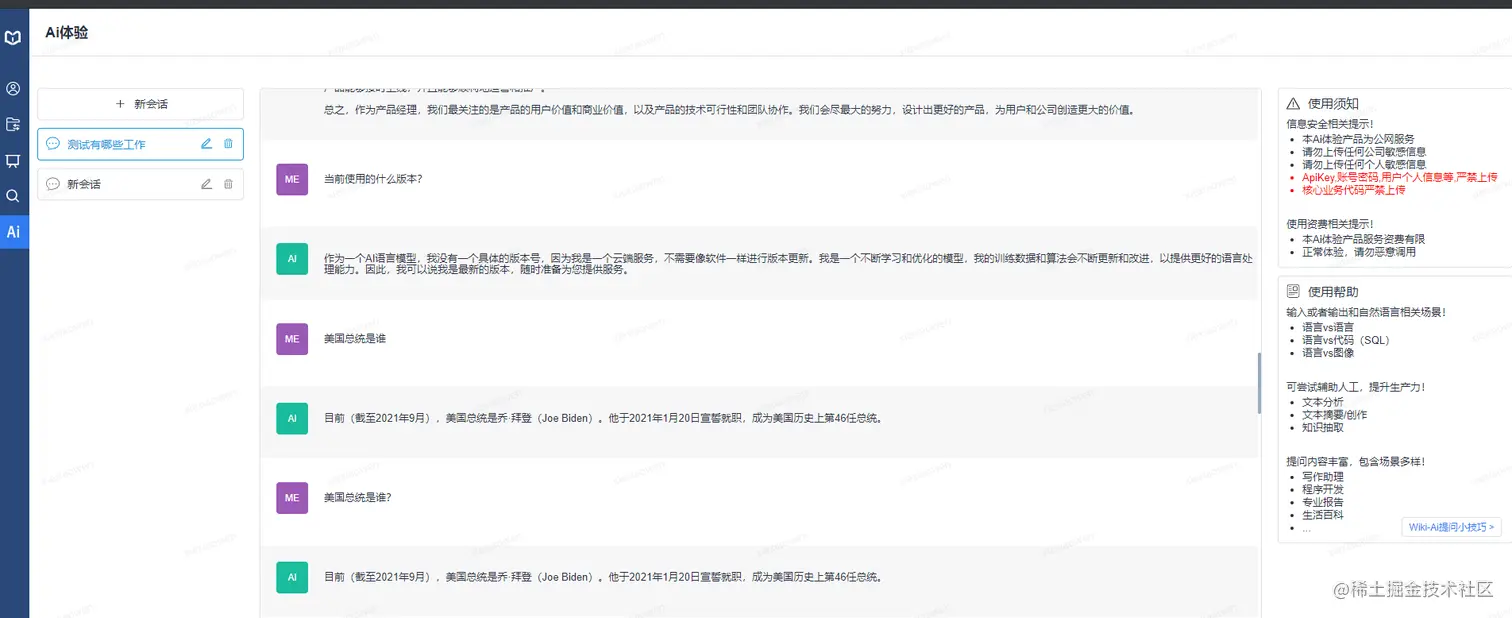
Task: Click the ME avatar beside 美国总统是谁? with question mark
Action: (x=292, y=497)
